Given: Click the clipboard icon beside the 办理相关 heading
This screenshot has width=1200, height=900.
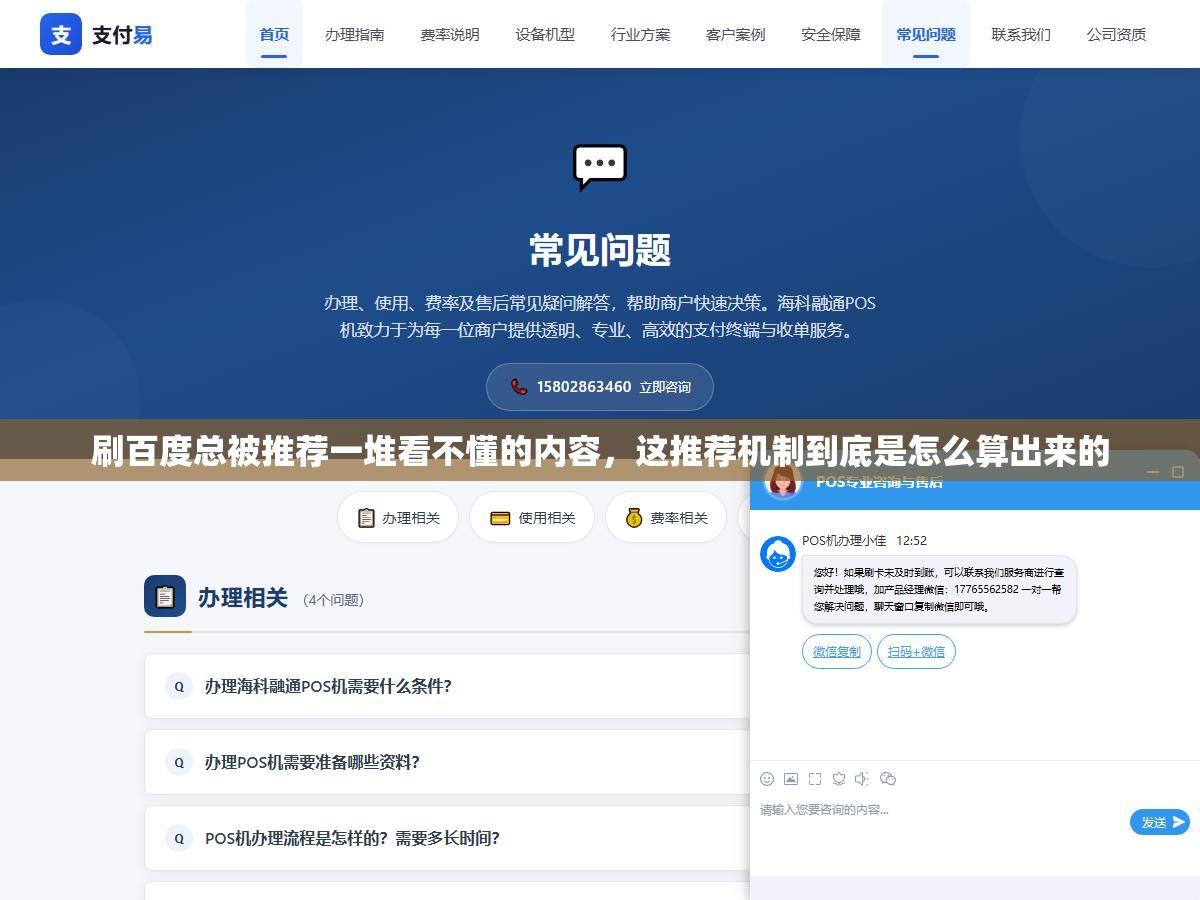Looking at the screenshot, I should 165,597.
